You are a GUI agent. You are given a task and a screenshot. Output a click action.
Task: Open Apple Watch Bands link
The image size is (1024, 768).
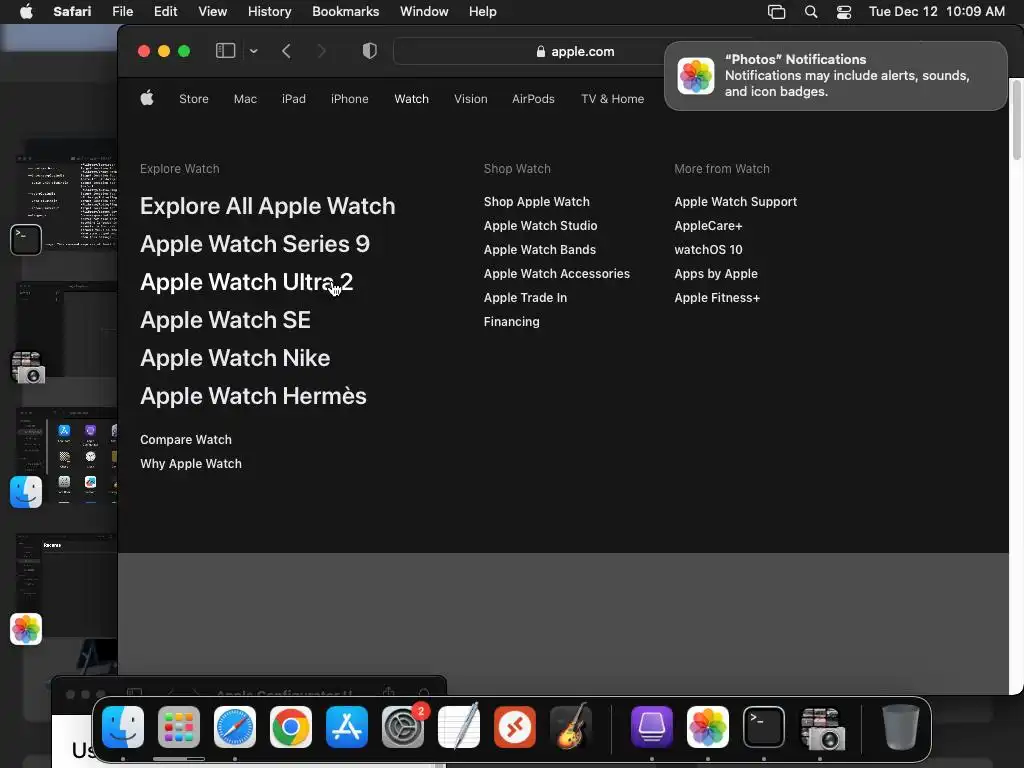540,249
